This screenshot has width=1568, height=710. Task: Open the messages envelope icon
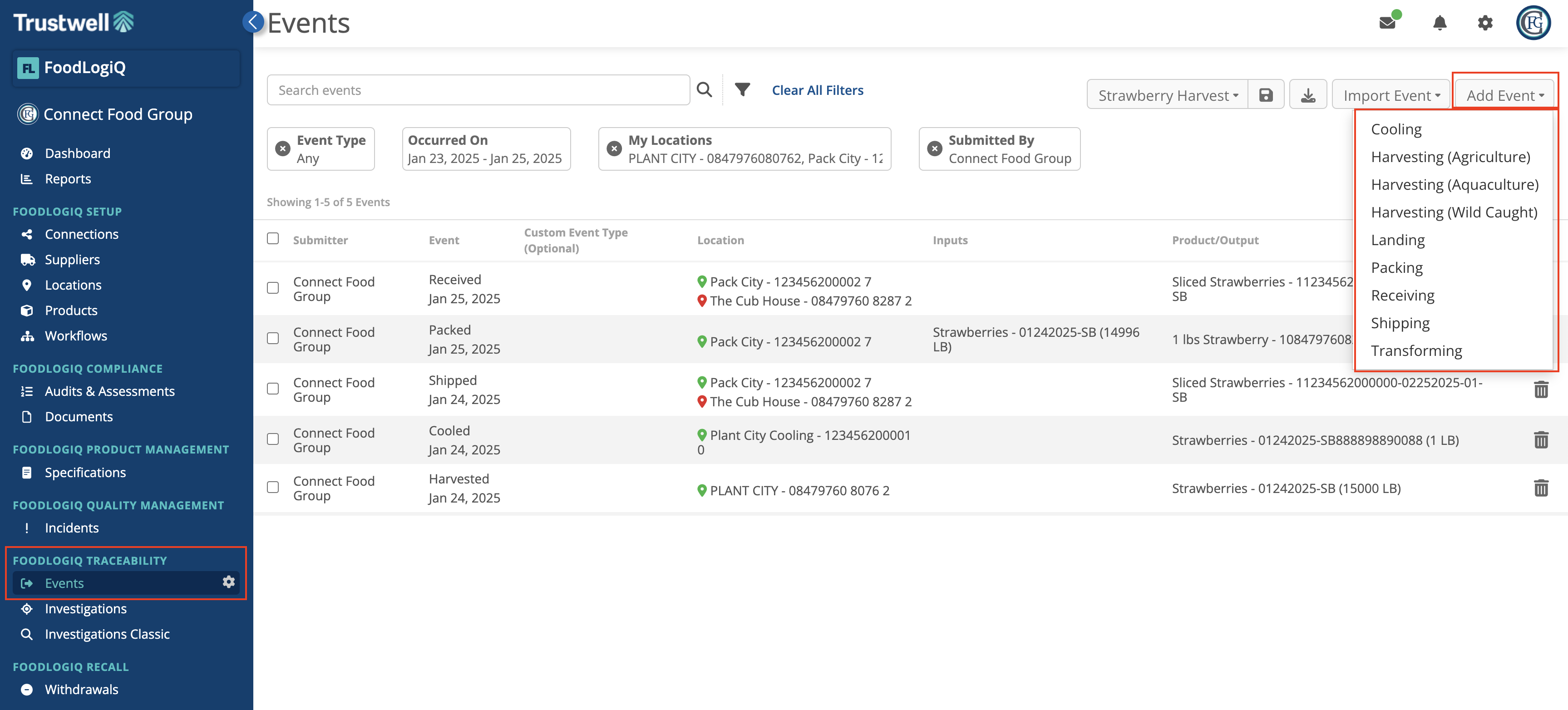pos(1387,23)
